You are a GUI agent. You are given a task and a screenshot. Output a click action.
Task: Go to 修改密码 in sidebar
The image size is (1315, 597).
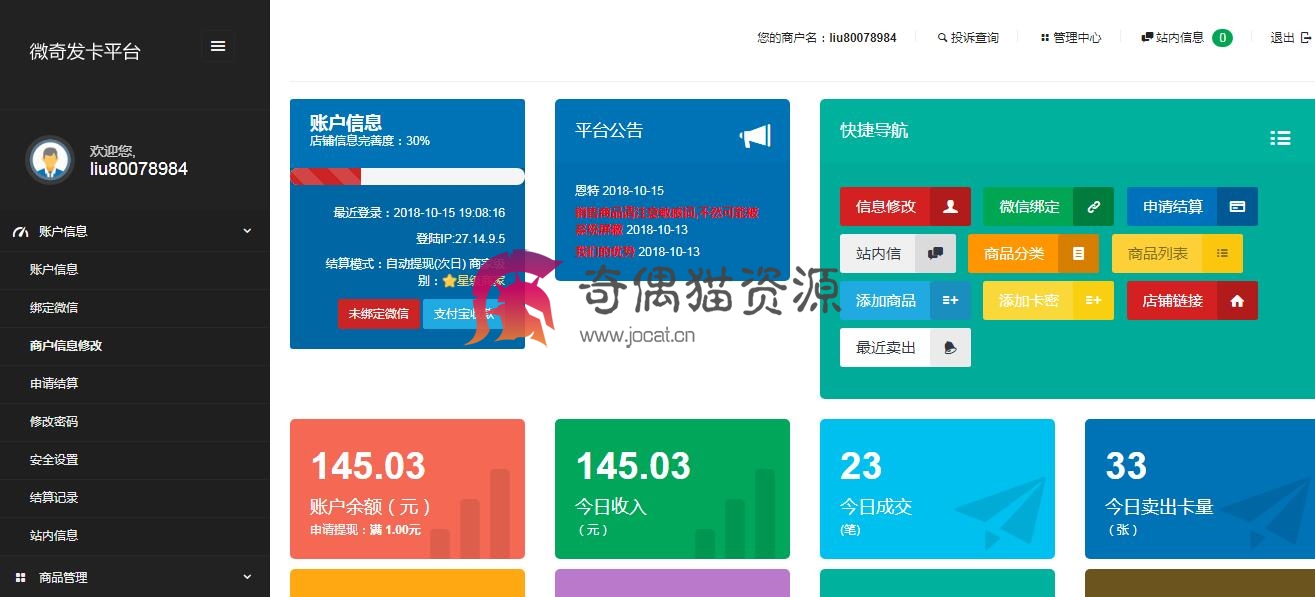point(54,421)
